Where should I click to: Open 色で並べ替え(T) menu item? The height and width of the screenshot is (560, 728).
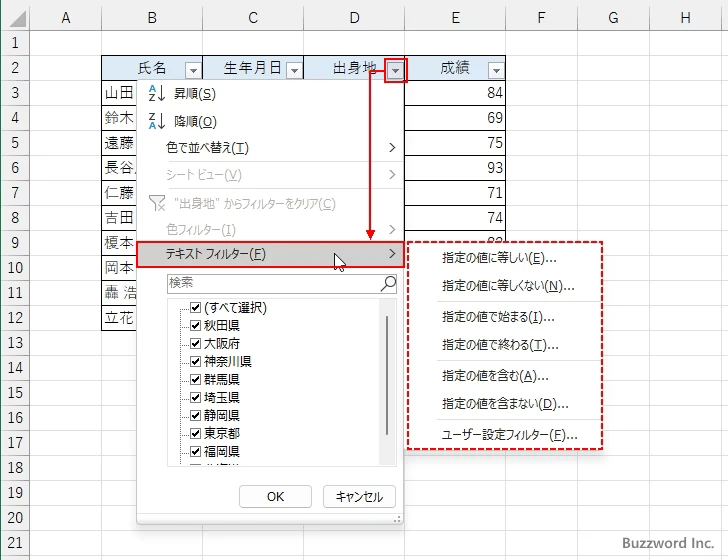click(x=270, y=148)
